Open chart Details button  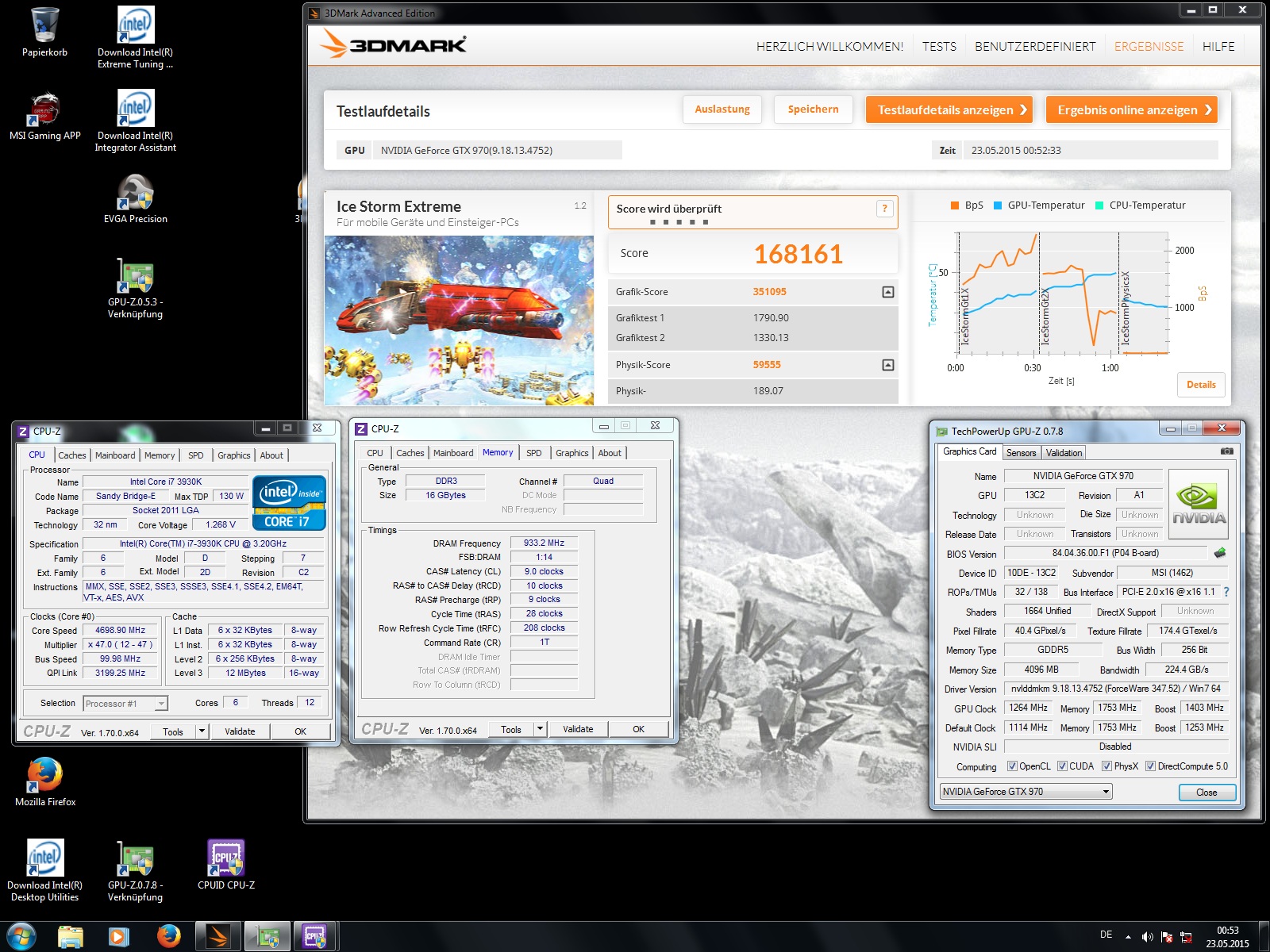pos(1201,385)
